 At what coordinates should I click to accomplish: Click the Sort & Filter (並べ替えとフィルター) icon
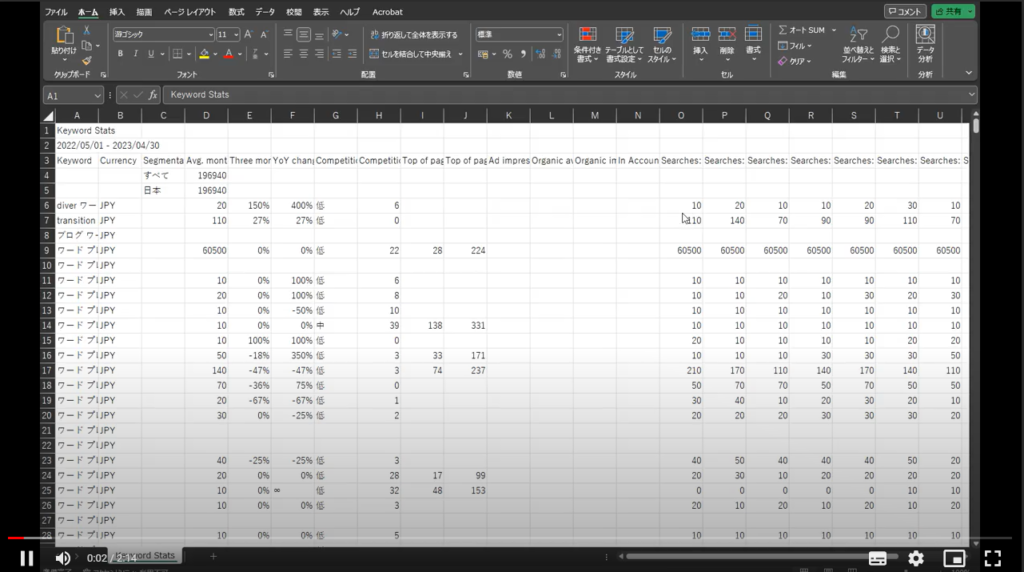pyautogui.click(x=857, y=38)
